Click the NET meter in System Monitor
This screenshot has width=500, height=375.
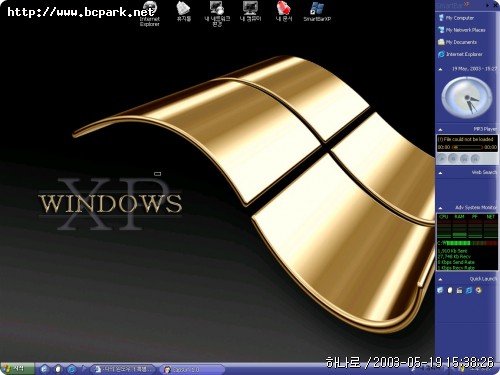click(x=490, y=227)
